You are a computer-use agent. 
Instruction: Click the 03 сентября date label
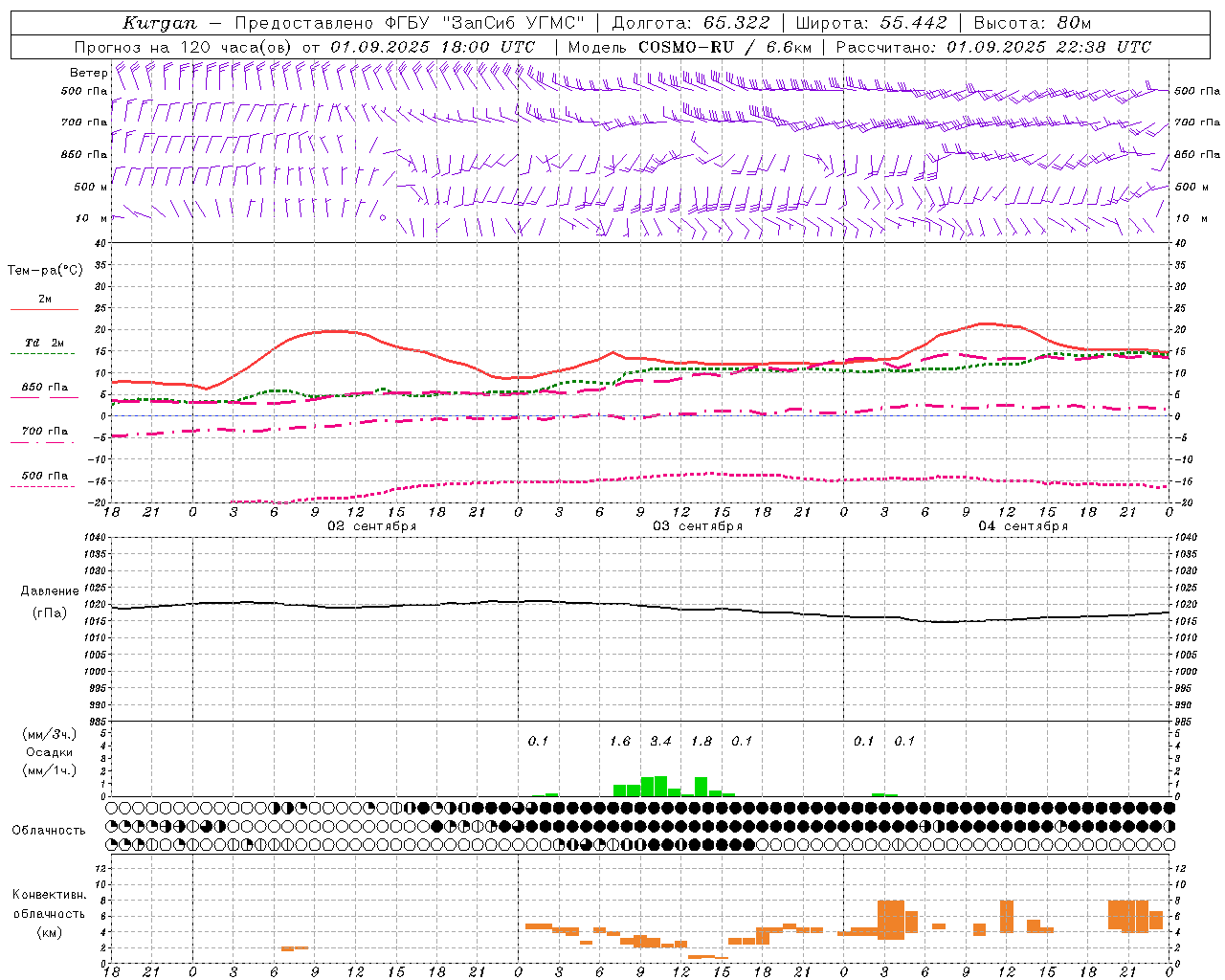(x=698, y=526)
